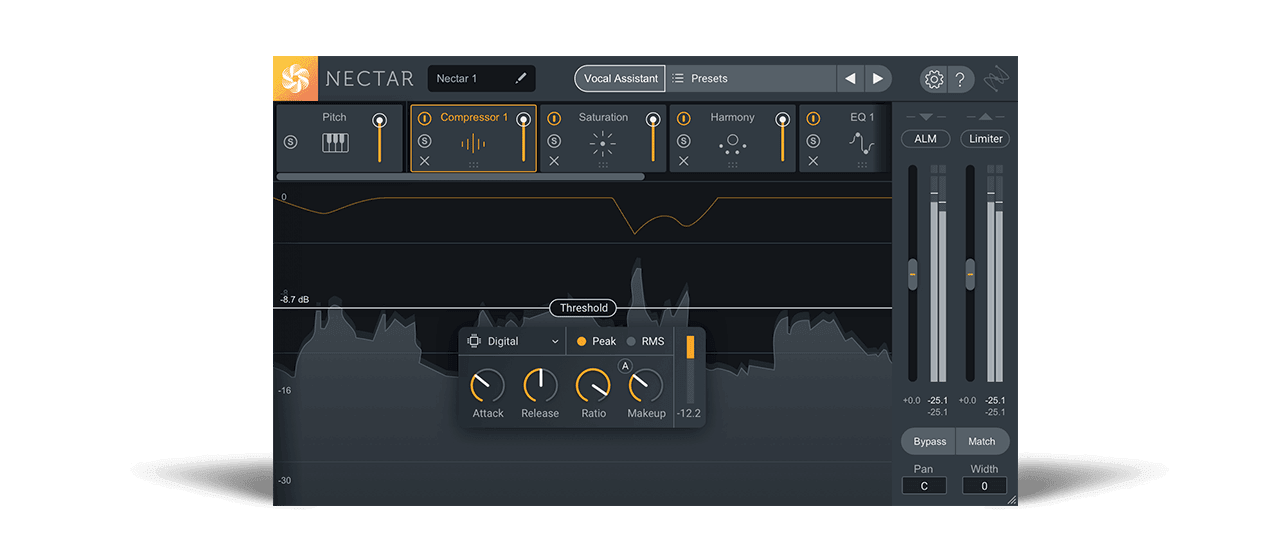The image size is (1280, 545).
Task: Click the Pitch module mix slider
Action: (379, 138)
